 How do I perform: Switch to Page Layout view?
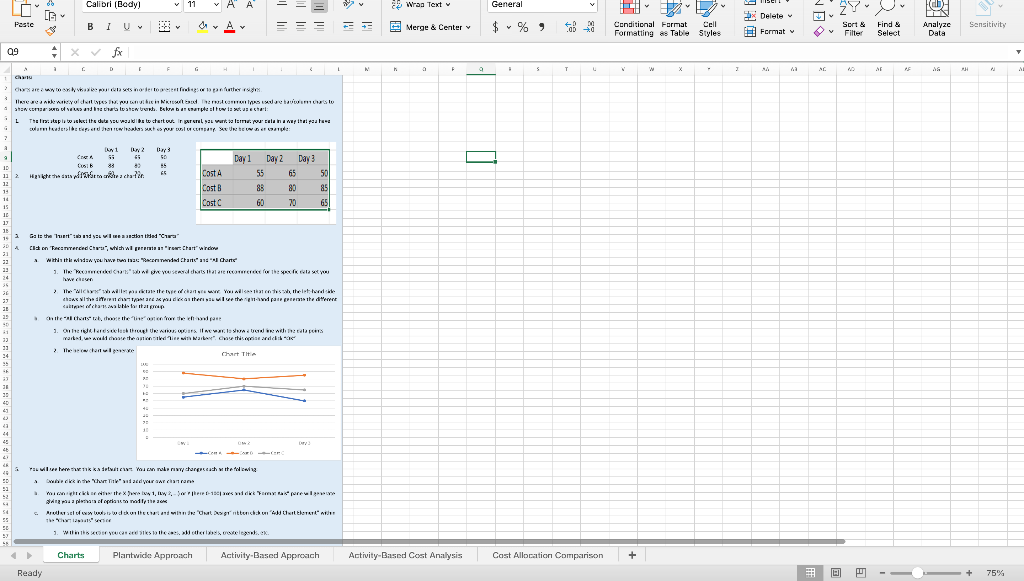click(835, 573)
